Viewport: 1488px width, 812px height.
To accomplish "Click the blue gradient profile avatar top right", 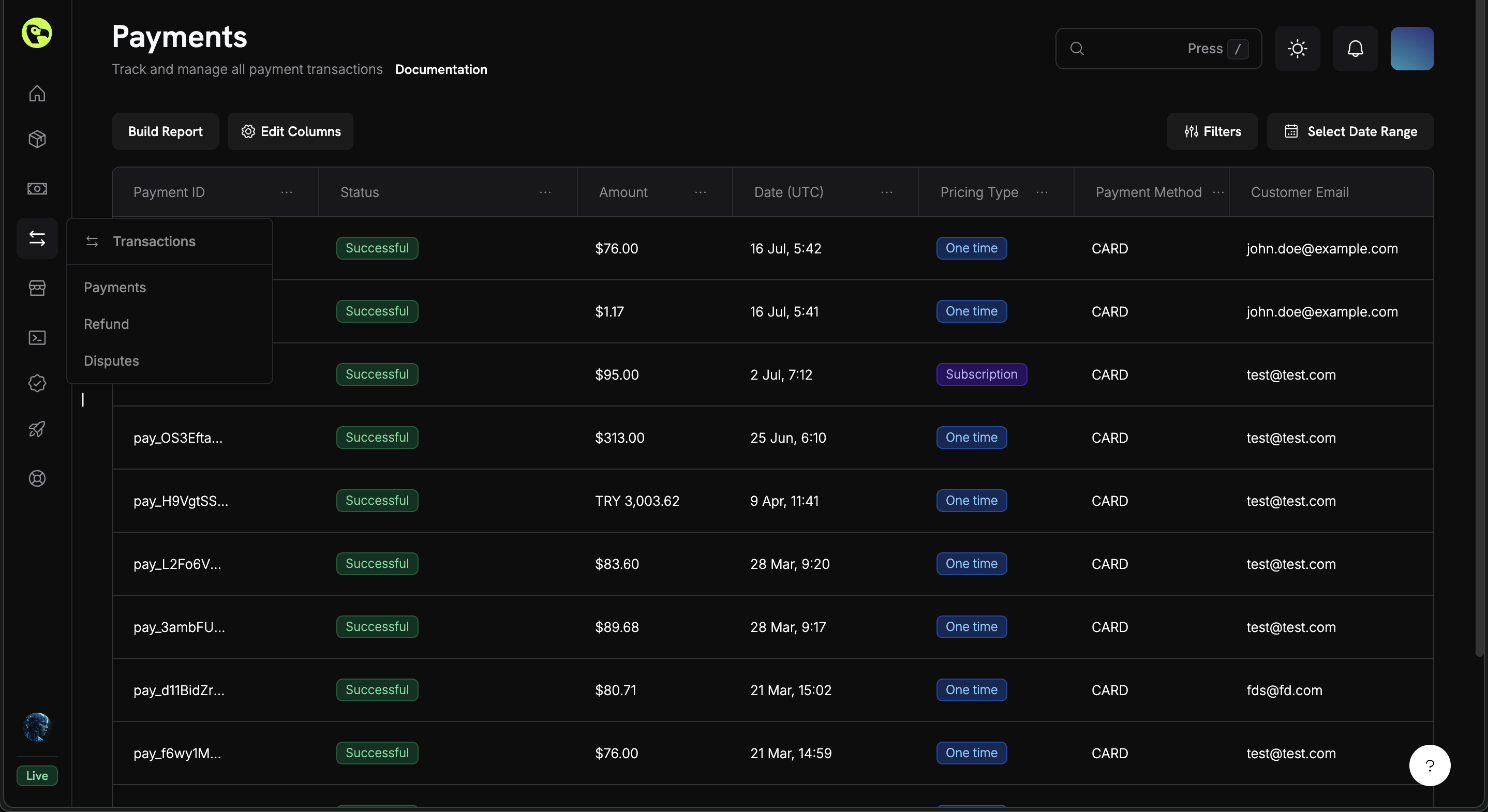I will point(1412,49).
